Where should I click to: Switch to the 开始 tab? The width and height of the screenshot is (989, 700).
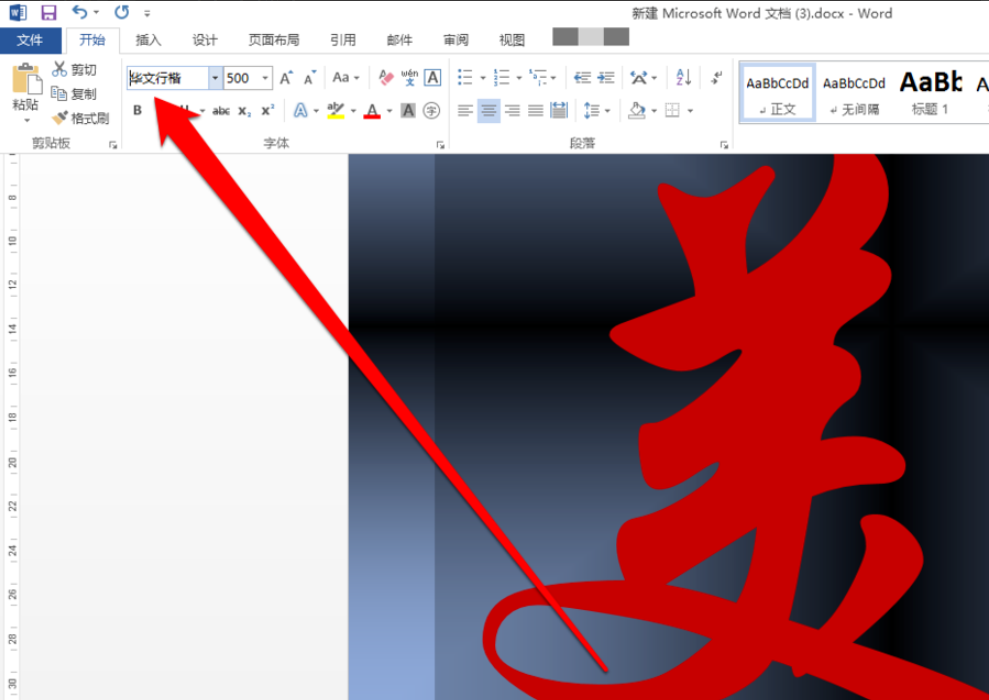(x=92, y=40)
